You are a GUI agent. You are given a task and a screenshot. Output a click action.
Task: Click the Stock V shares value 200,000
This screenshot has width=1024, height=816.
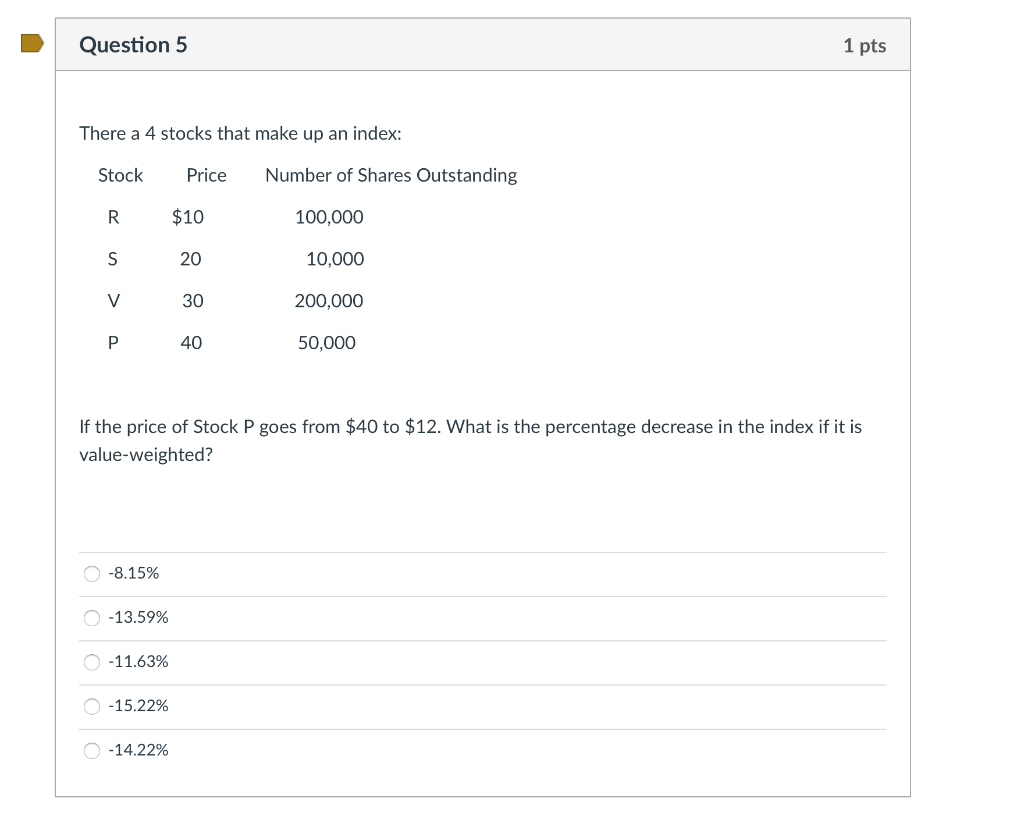click(x=329, y=300)
